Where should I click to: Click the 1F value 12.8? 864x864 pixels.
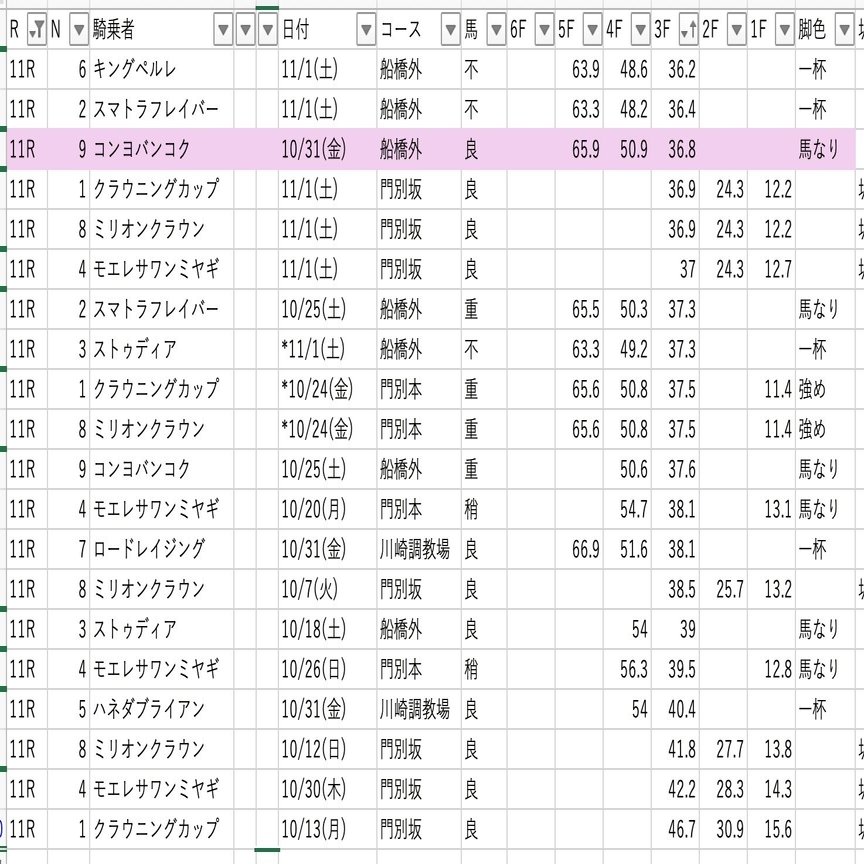coord(777,669)
